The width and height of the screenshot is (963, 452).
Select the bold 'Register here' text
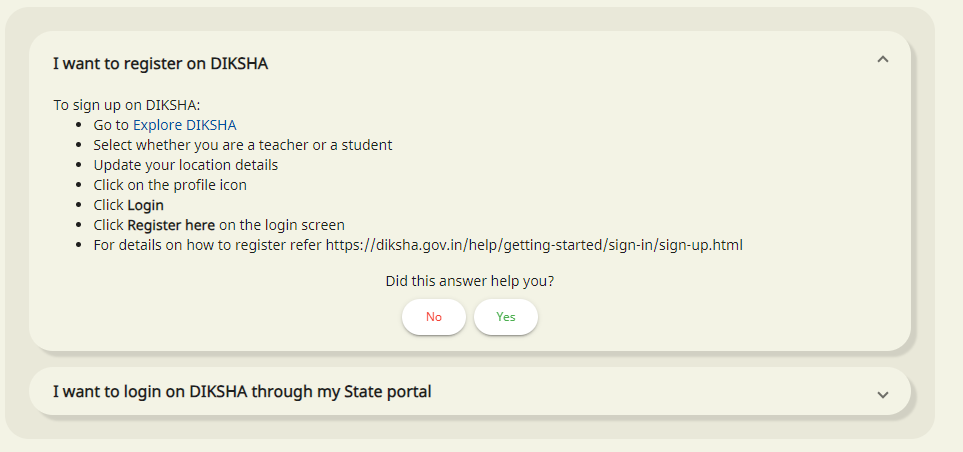171,225
